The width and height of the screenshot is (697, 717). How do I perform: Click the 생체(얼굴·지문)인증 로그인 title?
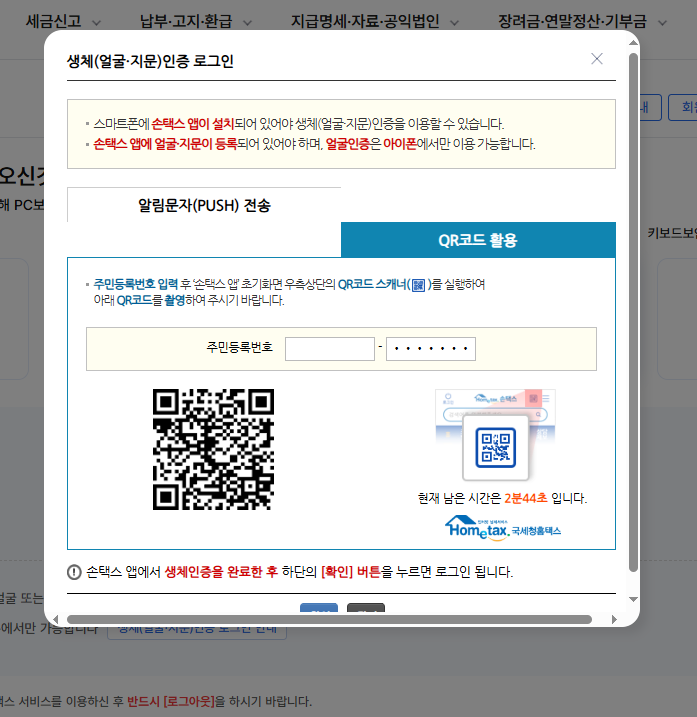[150, 61]
